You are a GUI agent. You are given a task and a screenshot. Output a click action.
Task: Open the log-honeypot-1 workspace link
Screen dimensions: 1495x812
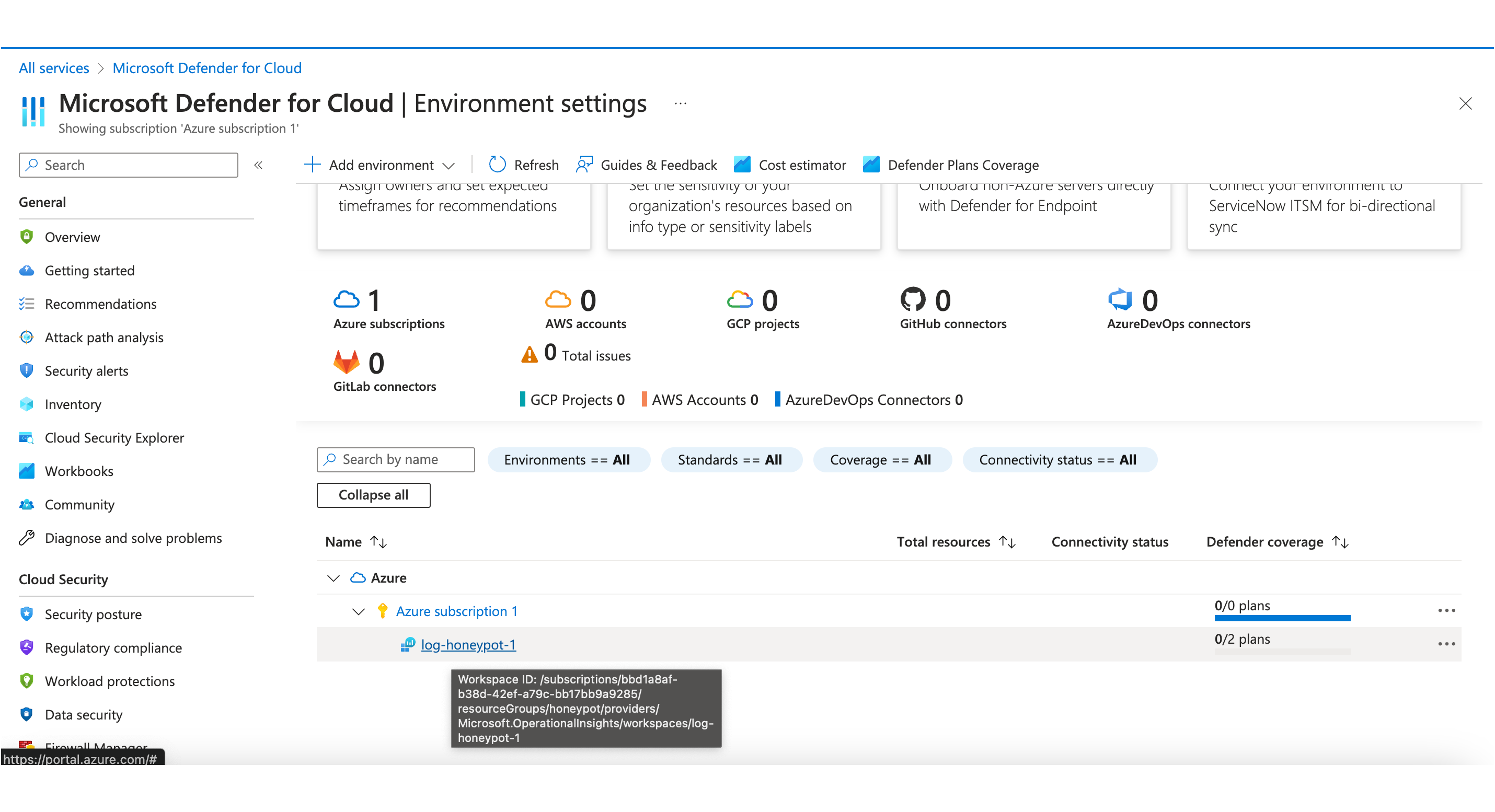[468, 644]
